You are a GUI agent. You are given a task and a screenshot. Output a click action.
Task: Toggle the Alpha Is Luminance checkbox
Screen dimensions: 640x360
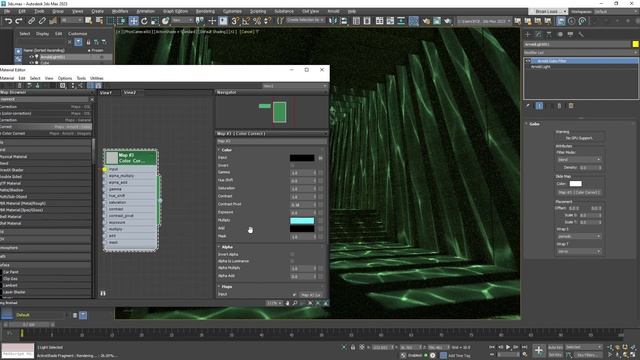[x=292, y=261]
